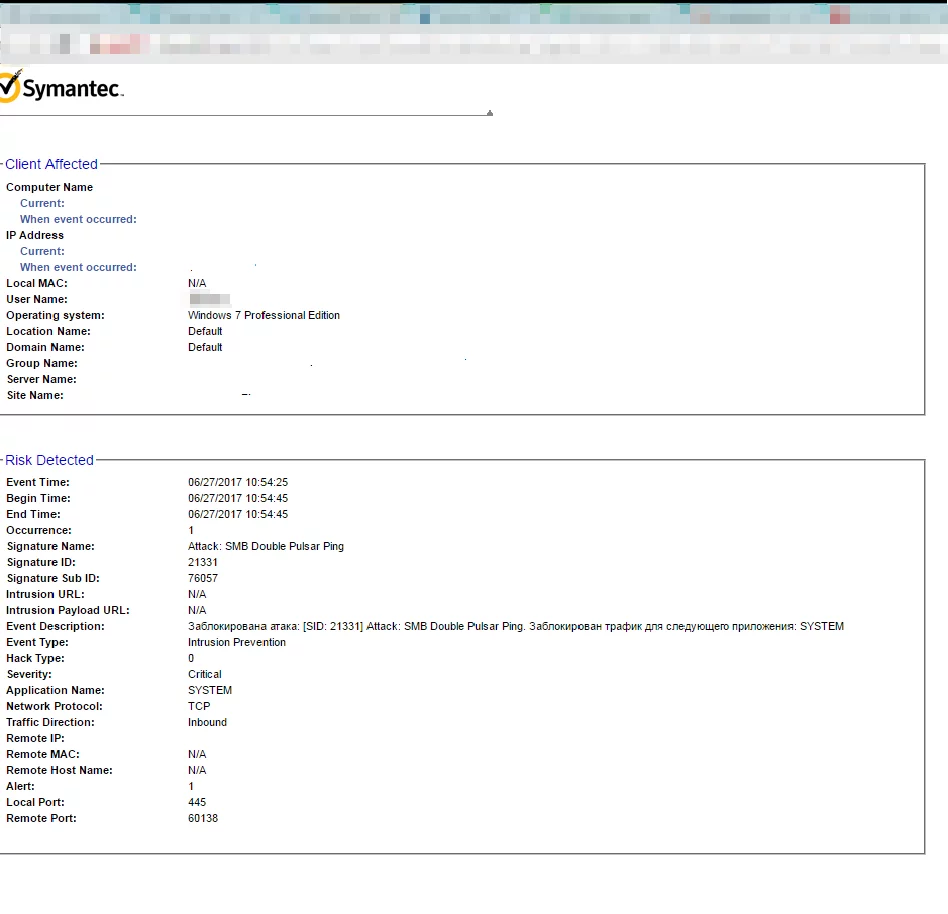
Task: Click the 'Begin Time:' label
Action: 39,498
